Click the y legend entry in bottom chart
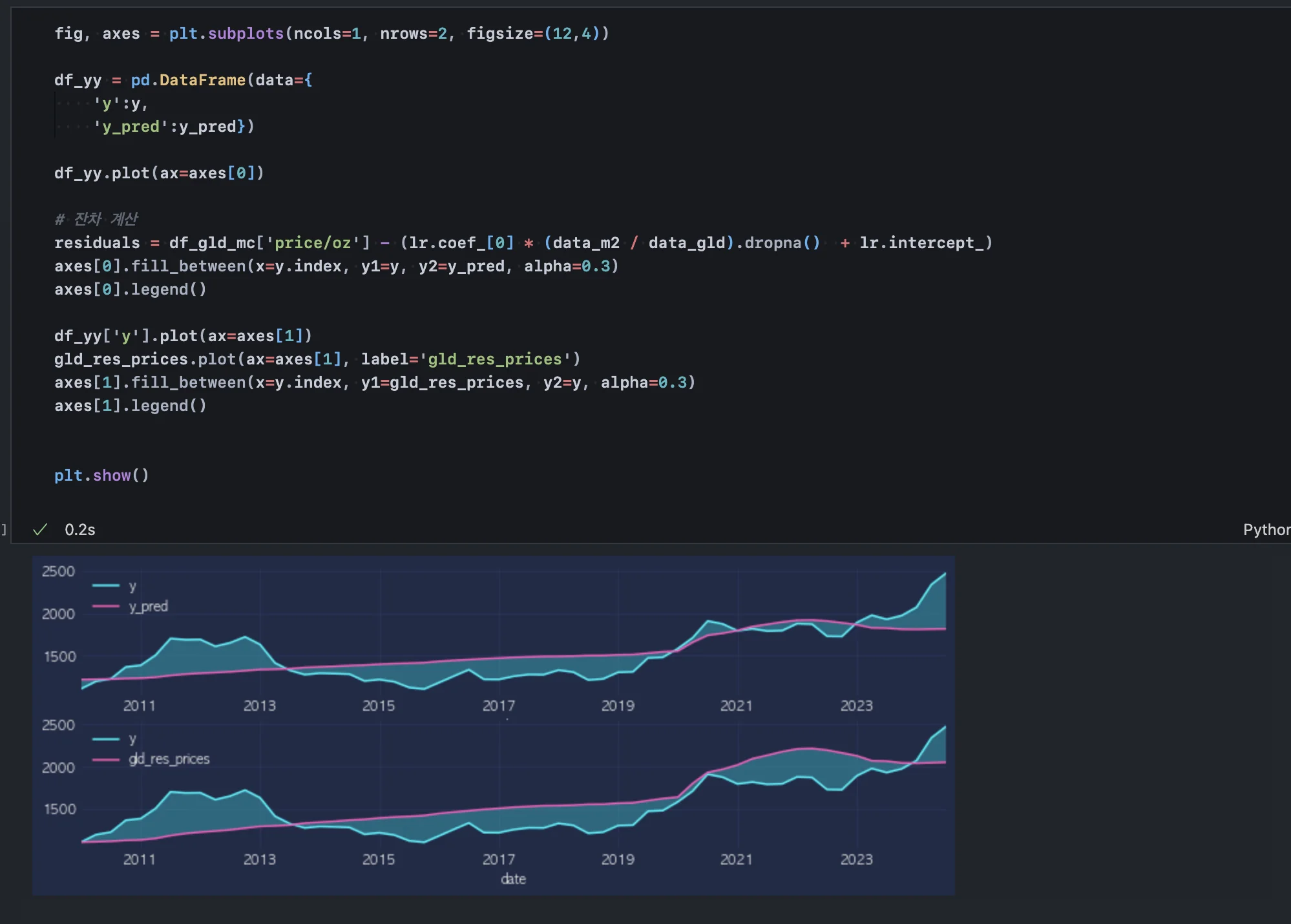Screen dimensions: 1291x924 [x=132, y=739]
